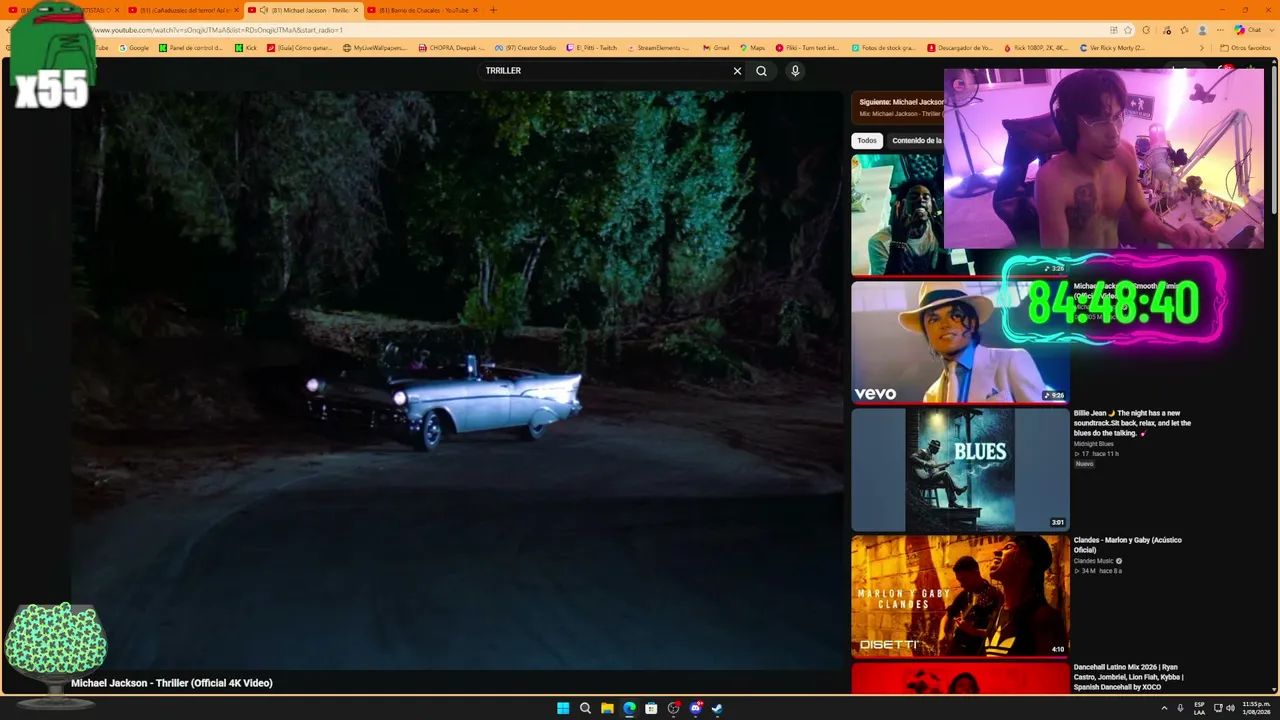Screen dimensions: 1280x720
Task: Open the Blues video thumbnail
Action: (x=960, y=469)
